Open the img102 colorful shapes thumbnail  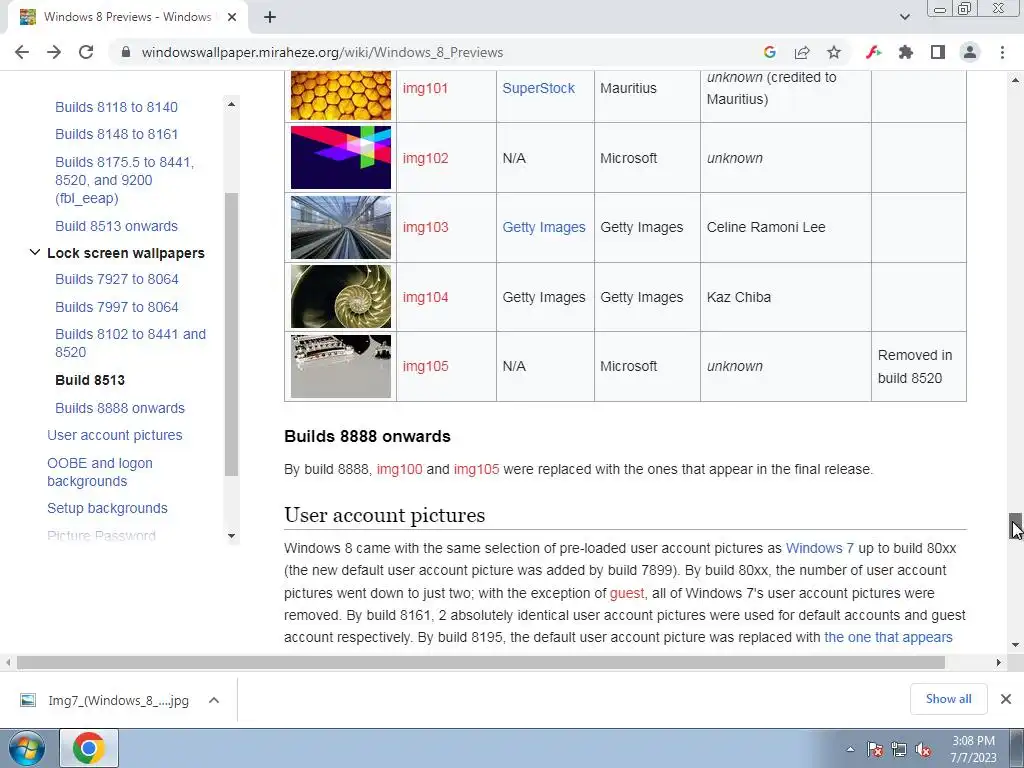point(340,157)
